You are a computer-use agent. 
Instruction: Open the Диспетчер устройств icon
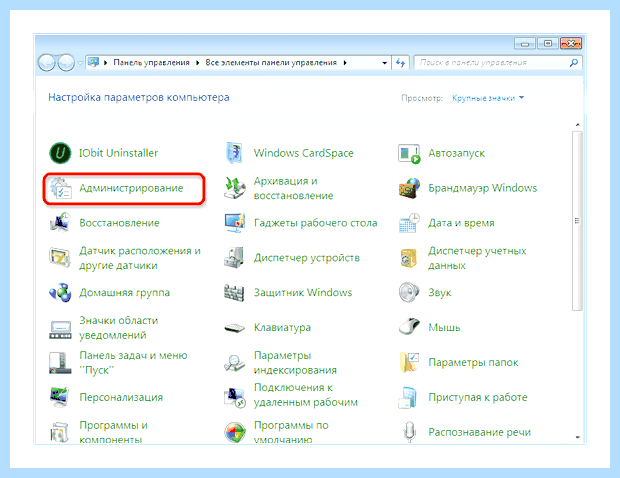click(235, 258)
